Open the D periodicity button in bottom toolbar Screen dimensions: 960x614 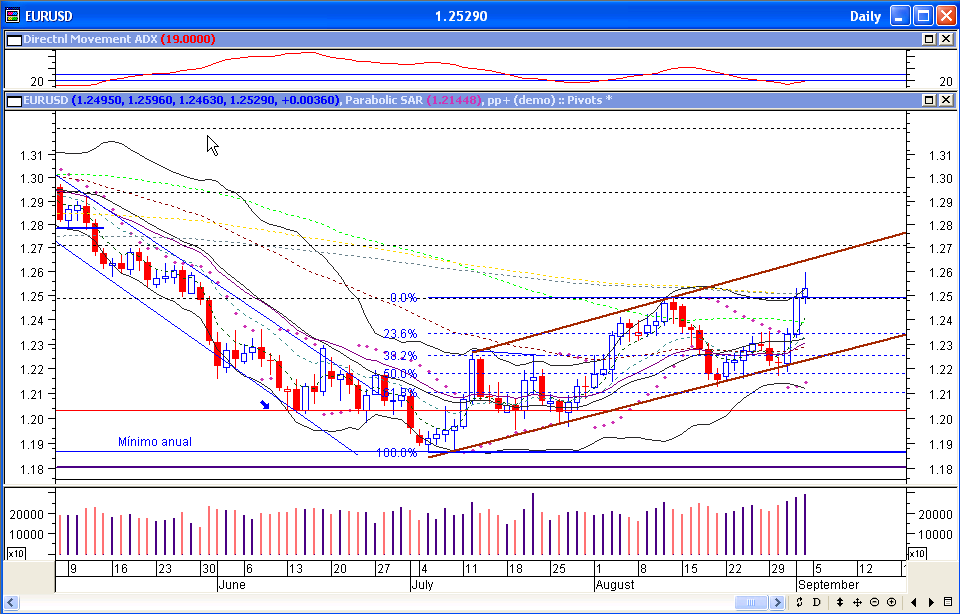tap(817, 602)
